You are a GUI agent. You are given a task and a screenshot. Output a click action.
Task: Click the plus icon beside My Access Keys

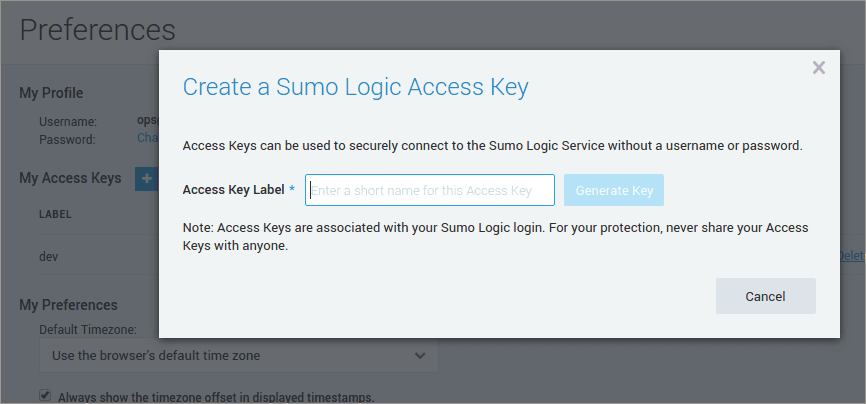point(147,179)
